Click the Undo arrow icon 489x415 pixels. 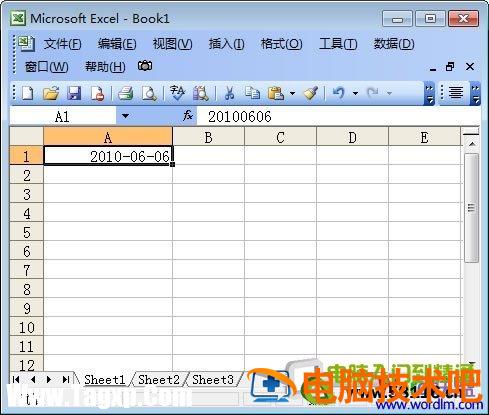coord(339,92)
